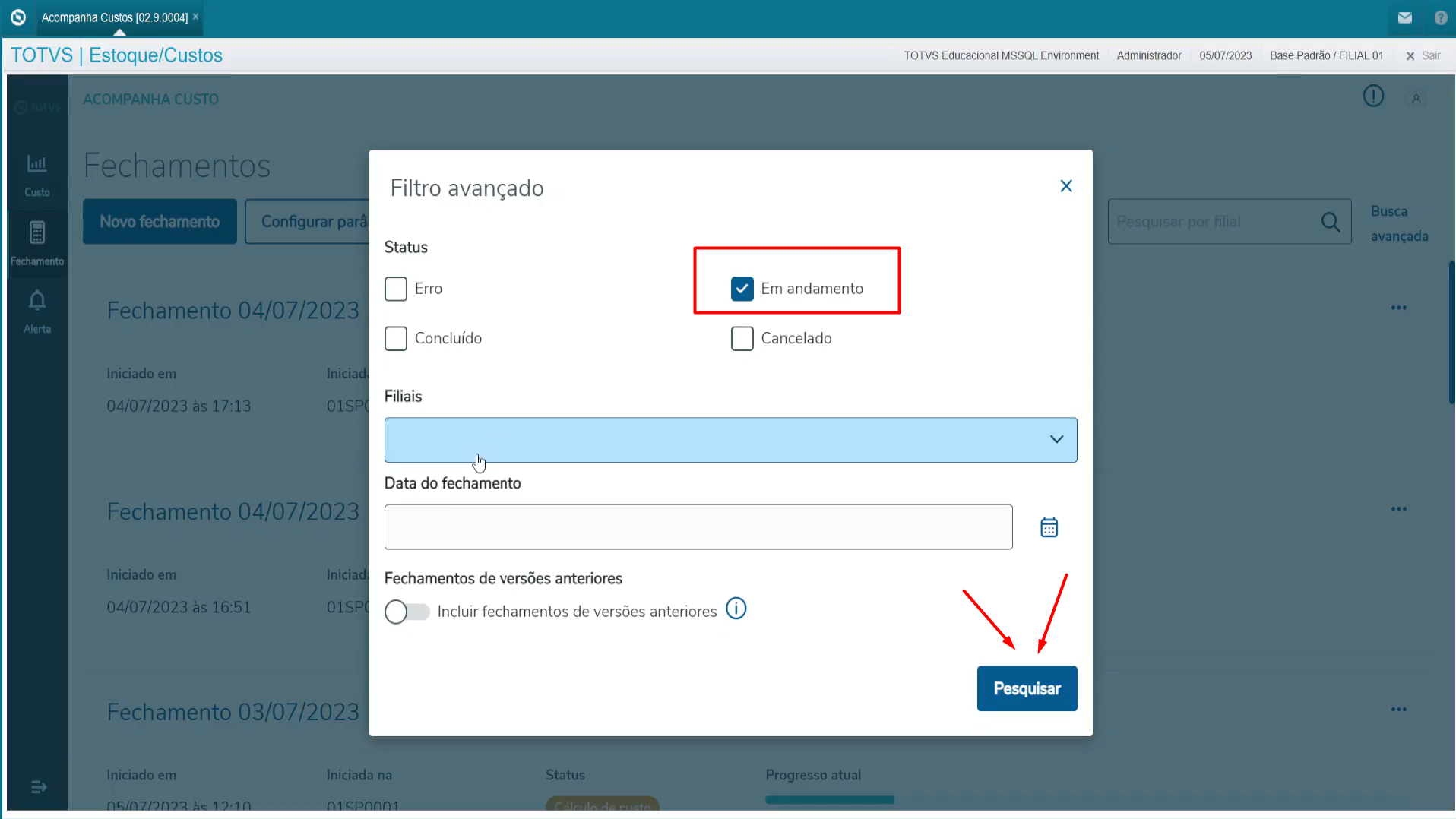Viewport: 1456px width, 819px height.
Task: Open calendar picker for Data do fechamento
Action: (x=1049, y=527)
